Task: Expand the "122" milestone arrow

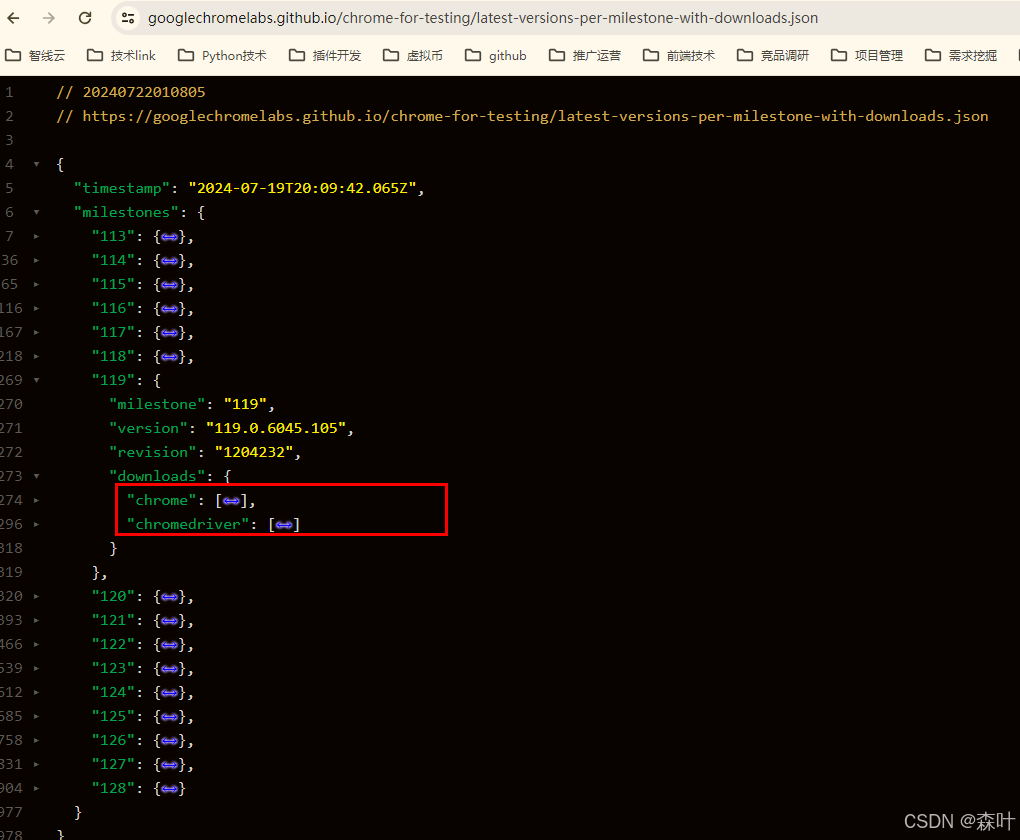Action: pyautogui.click(x=36, y=644)
